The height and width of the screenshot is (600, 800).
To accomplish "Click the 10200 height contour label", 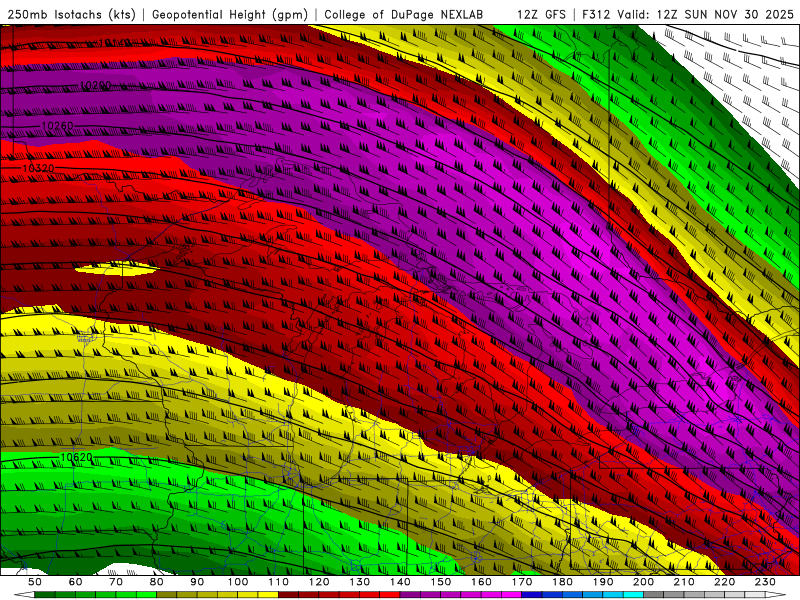I will point(95,85).
